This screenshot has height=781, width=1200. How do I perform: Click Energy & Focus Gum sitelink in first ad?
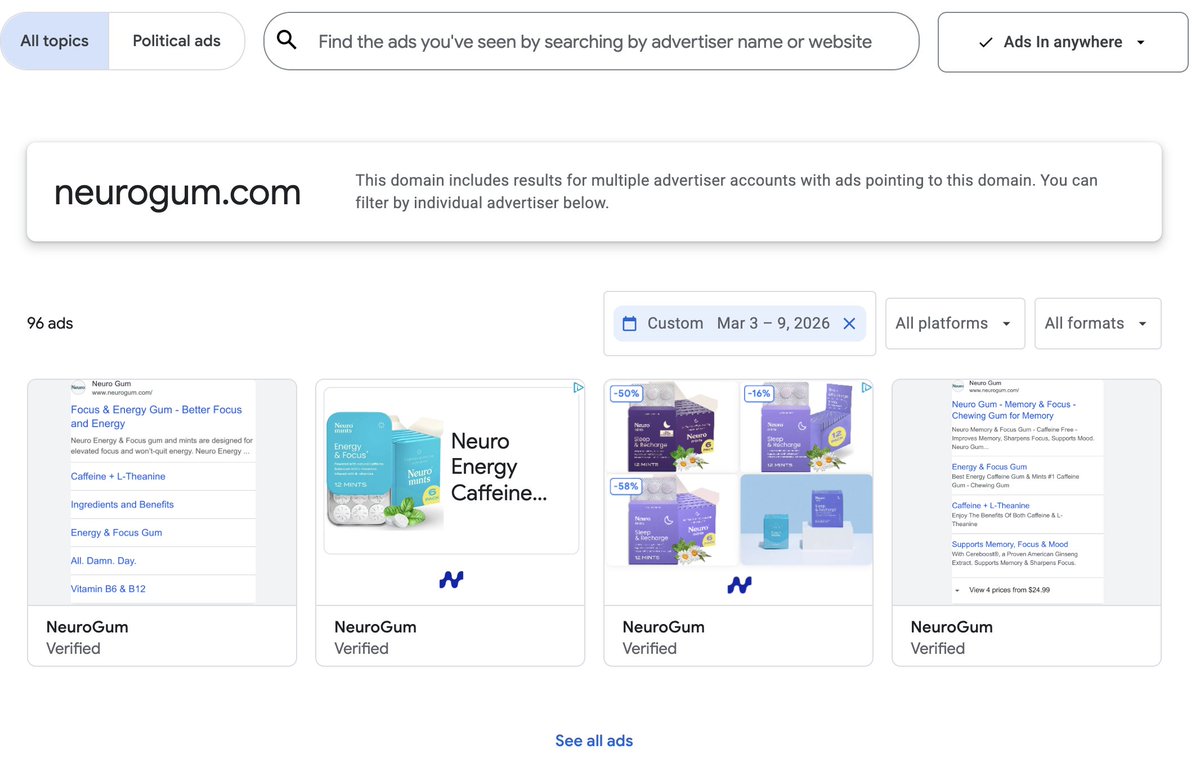tap(116, 532)
